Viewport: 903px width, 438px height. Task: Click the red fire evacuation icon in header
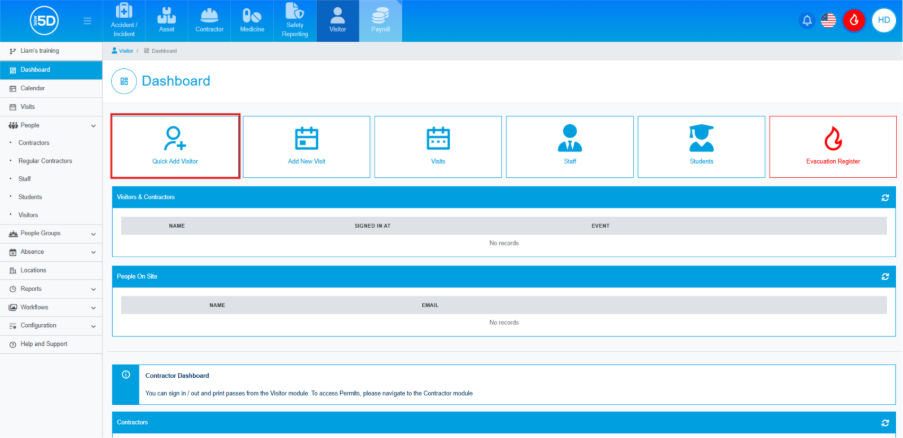853,20
